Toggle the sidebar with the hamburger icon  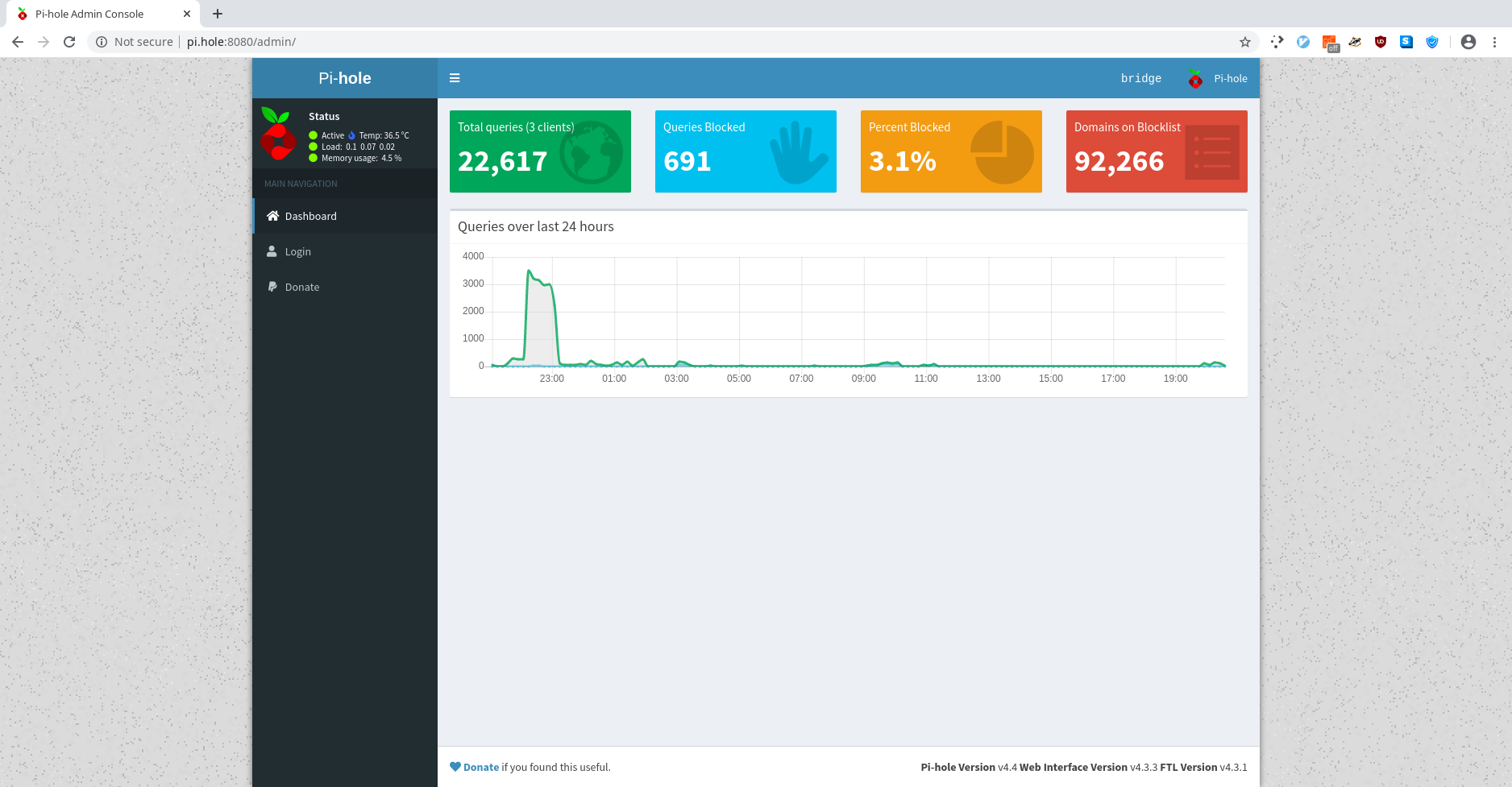coord(455,78)
